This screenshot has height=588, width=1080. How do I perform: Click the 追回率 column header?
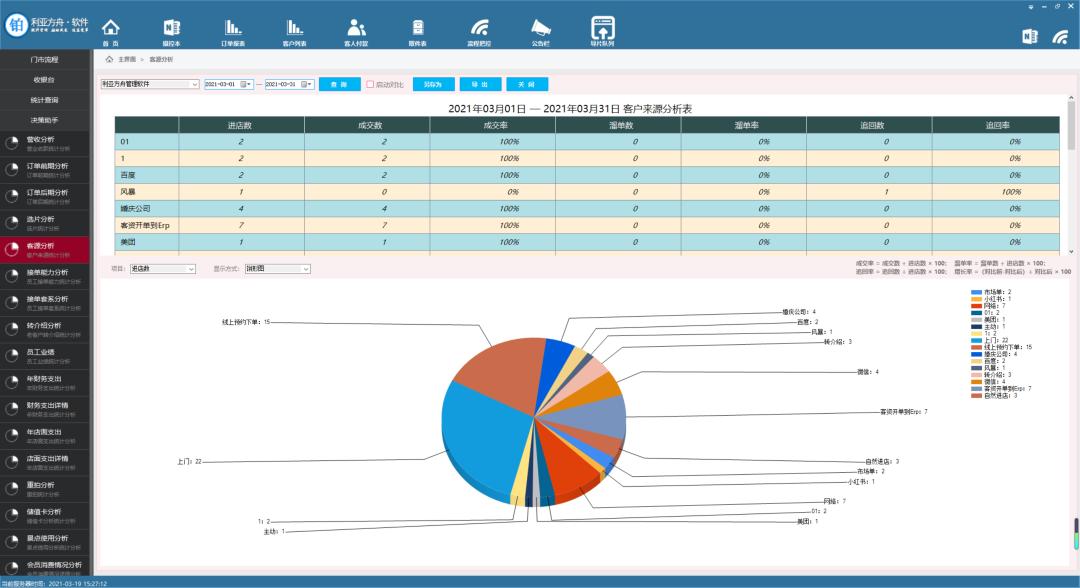click(x=996, y=125)
